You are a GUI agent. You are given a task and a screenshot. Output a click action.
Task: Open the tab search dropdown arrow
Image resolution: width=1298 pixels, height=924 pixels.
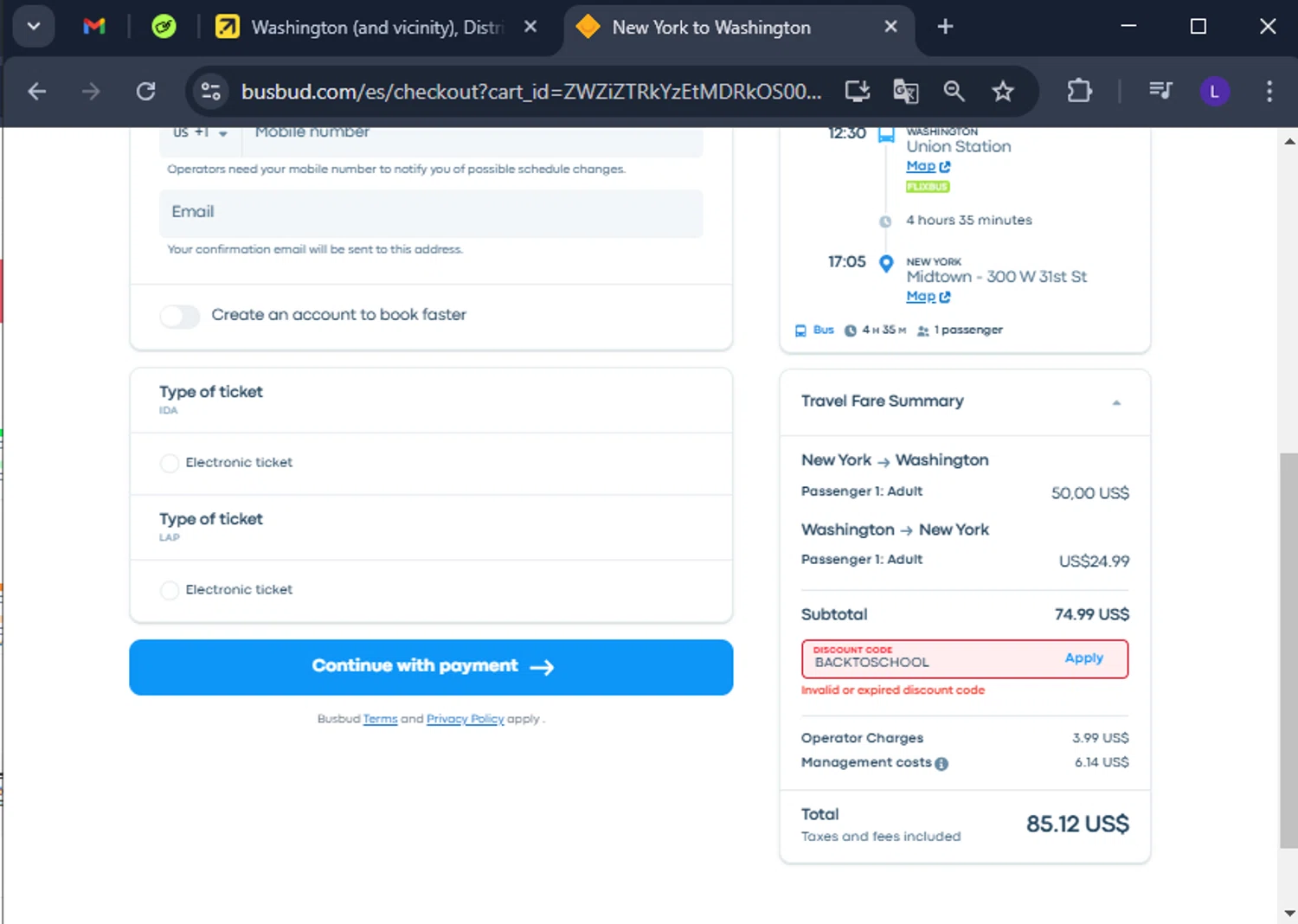[34, 27]
